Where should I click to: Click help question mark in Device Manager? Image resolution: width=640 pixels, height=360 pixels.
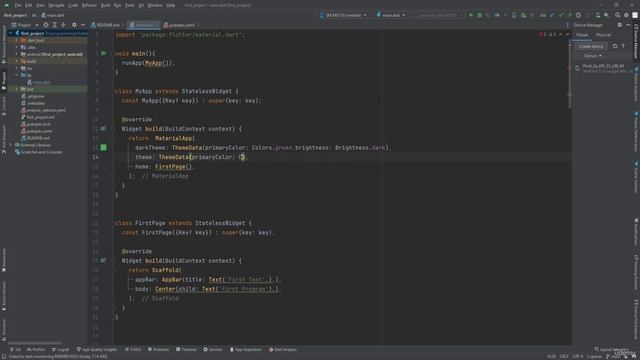click(x=623, y=46)
